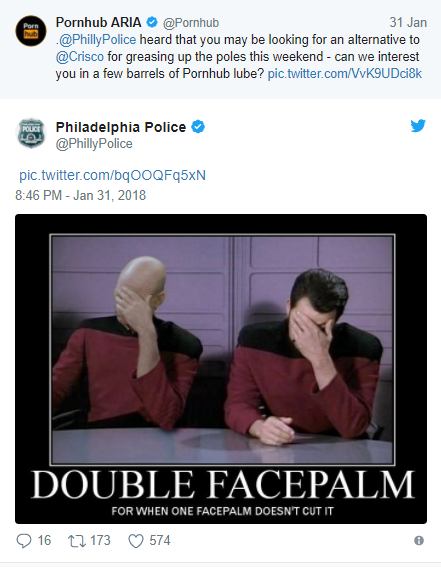The image size is (441, 567).
Task: Retweet using the retweet arrows icon
Action: 77,541
